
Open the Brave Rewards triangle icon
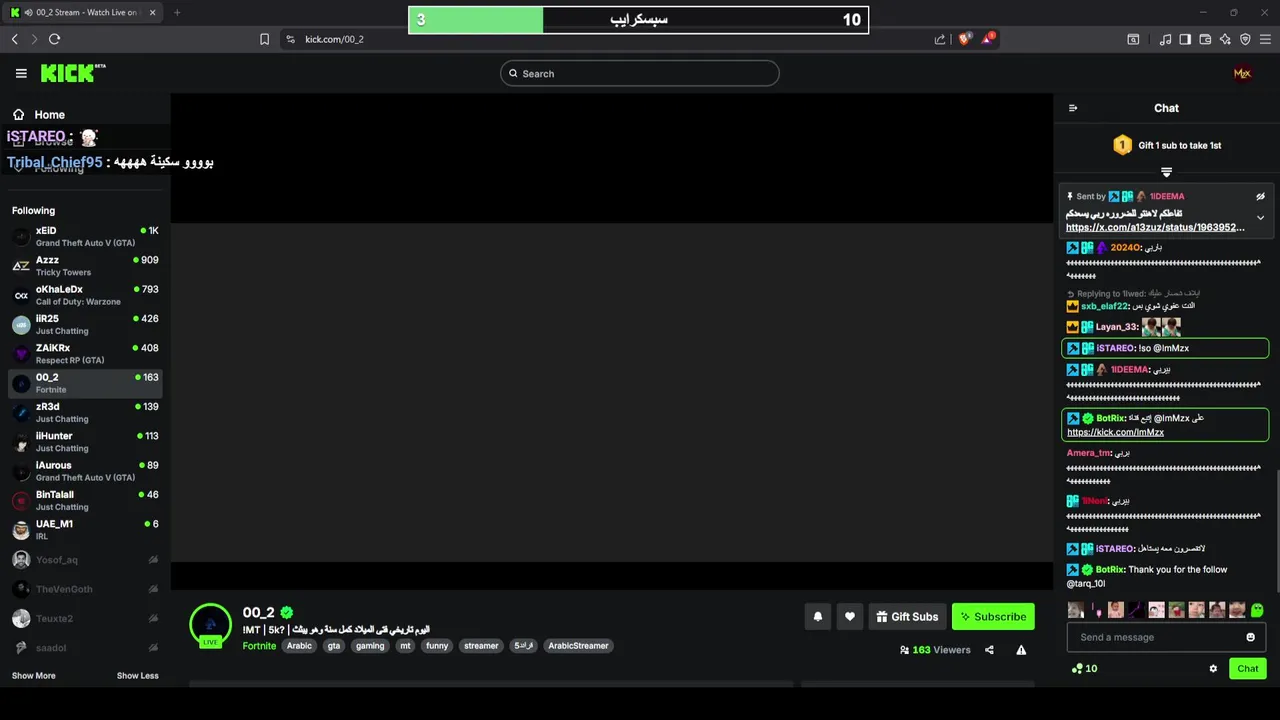point(989,38)
